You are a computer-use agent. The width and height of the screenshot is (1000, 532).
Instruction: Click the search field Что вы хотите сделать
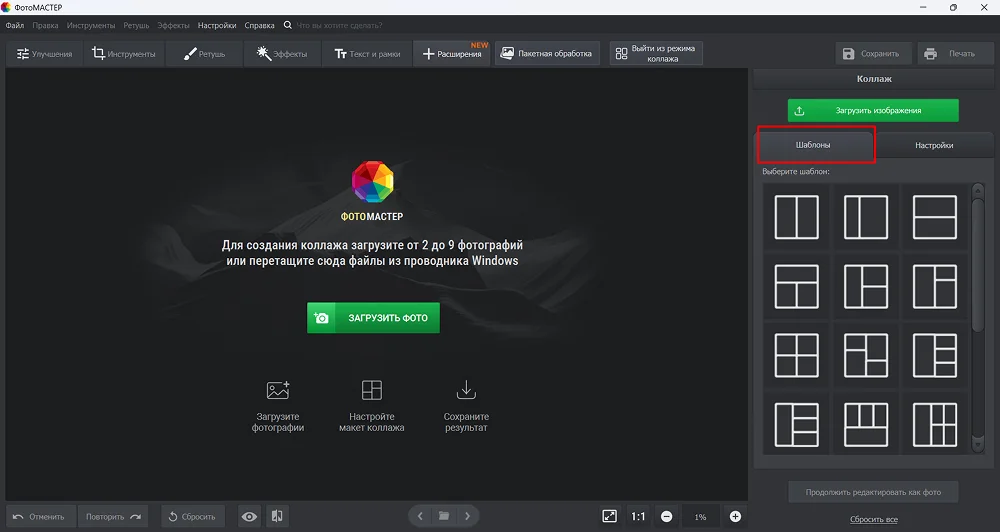pyautogui.click(x=339, y=26)
